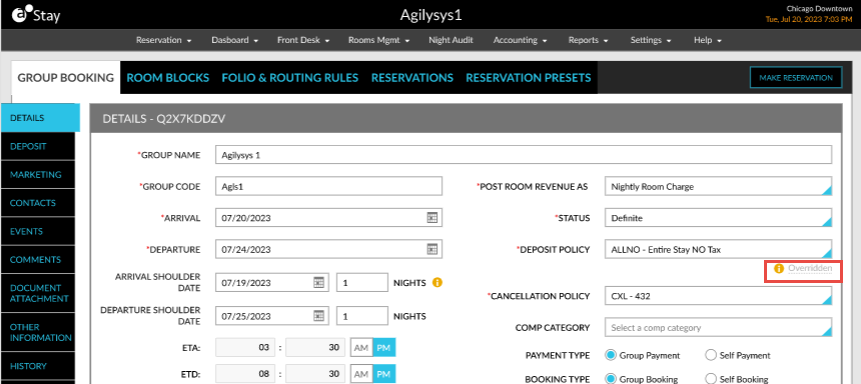Viewport: 861px width, 384px height.
Task: Switch to the Reservation Presets tab
Action: click(528, 78)
